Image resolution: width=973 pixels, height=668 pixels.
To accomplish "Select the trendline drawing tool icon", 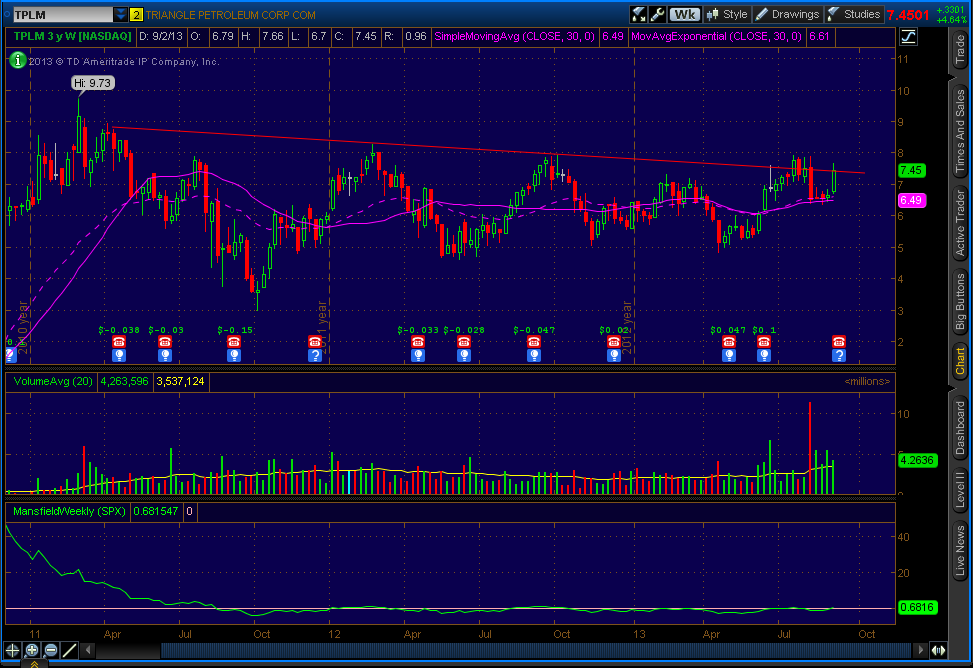I will coord(69,649).
